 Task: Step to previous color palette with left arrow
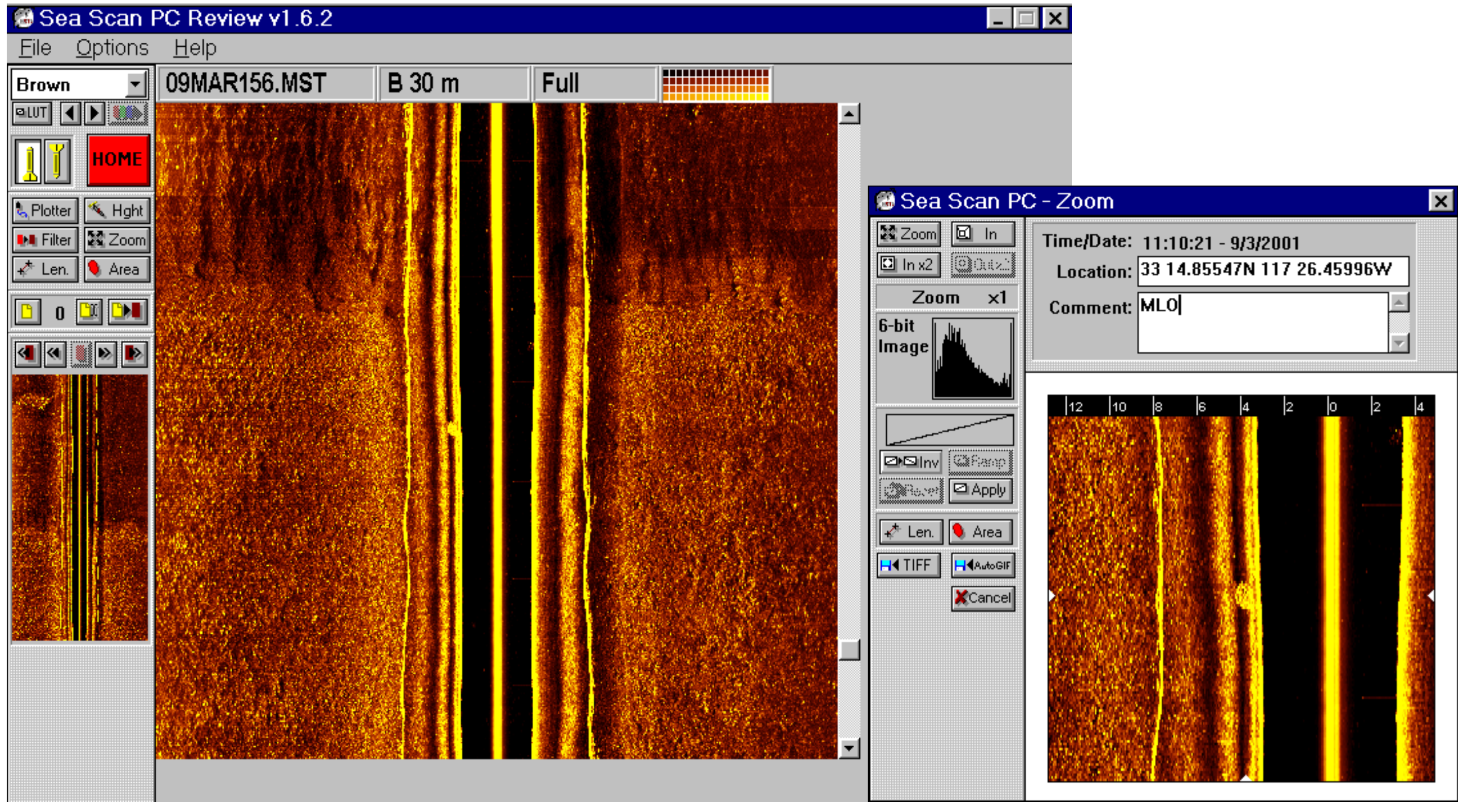[70, 114]
